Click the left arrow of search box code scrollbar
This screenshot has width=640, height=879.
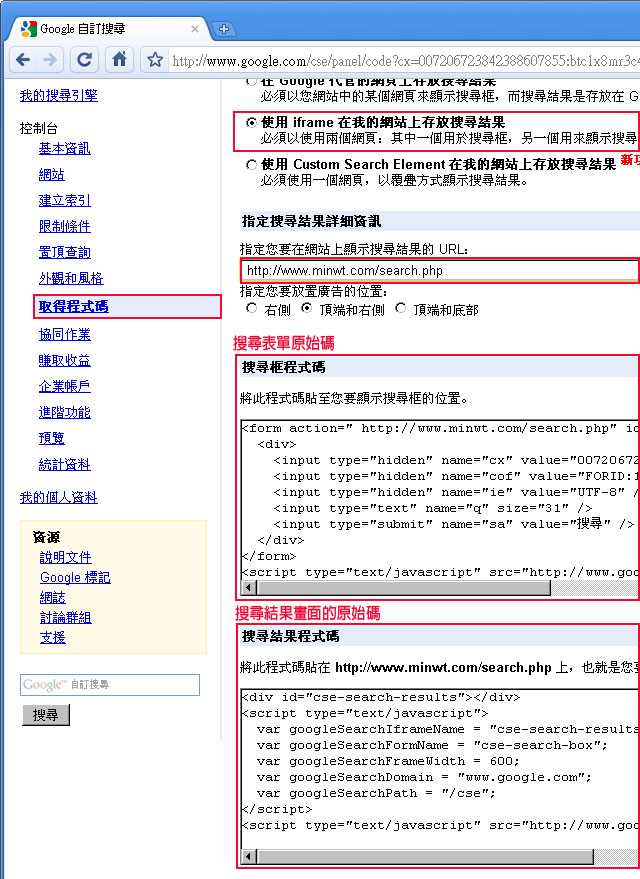[249, 588]
